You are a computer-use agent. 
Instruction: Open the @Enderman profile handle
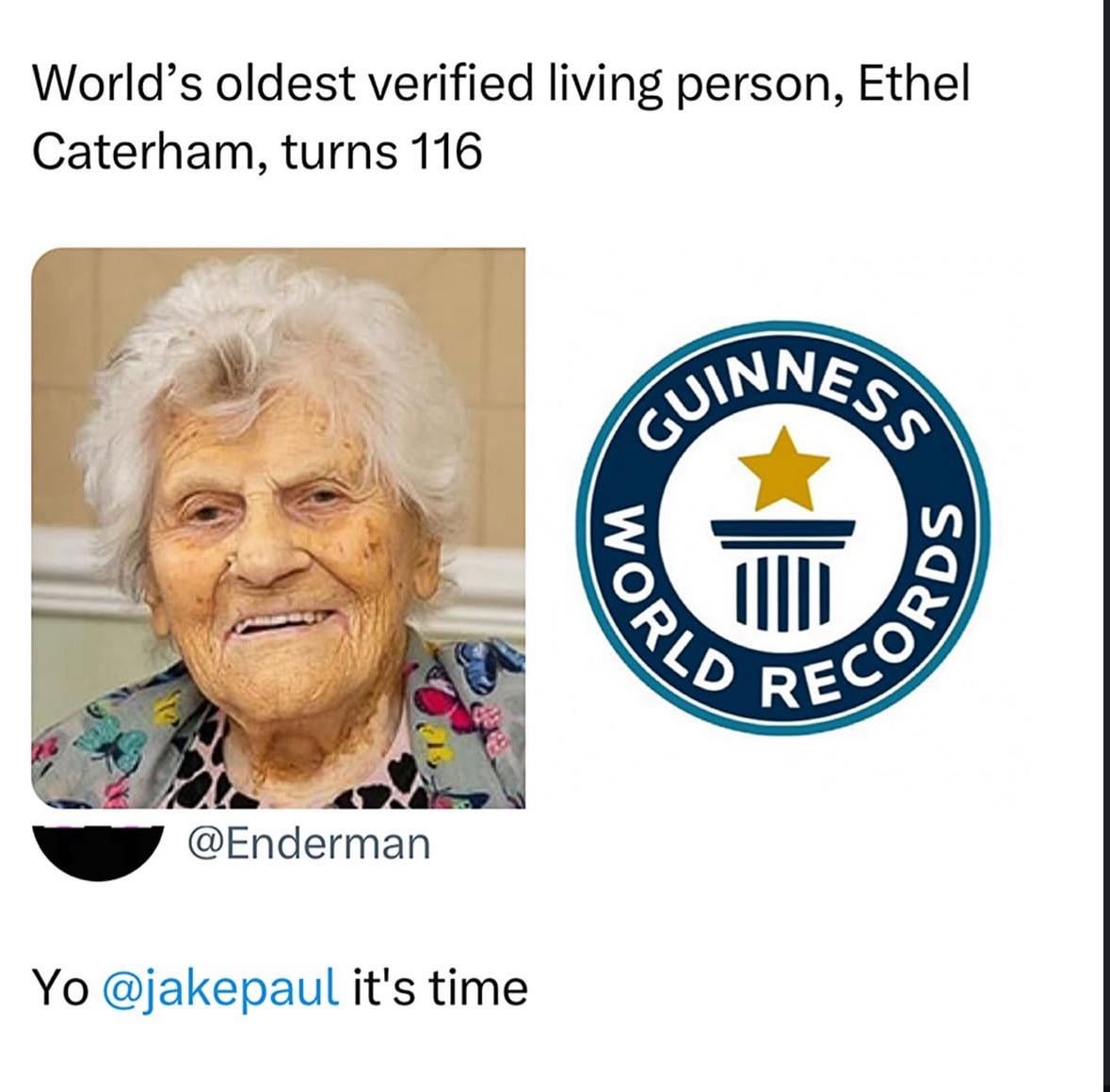tap(309, 843)
